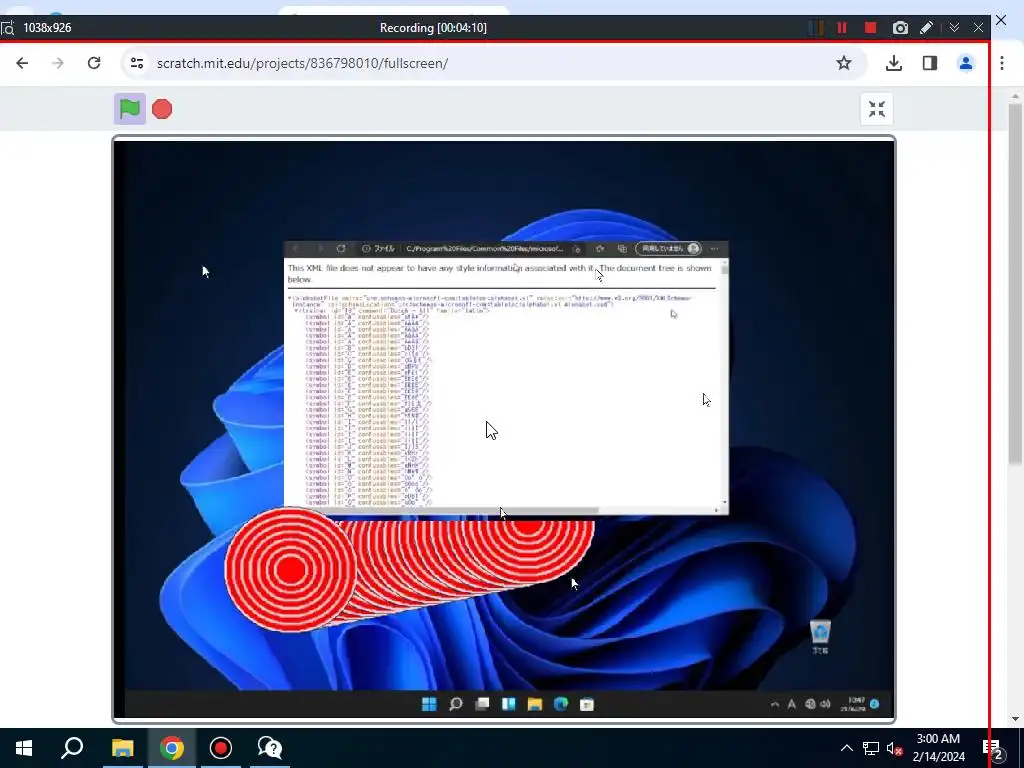The image size is (1024, 768).
Task: Open the screen recorder app on the taskbar
Action: pyautogui.click(x=221, y=748)
